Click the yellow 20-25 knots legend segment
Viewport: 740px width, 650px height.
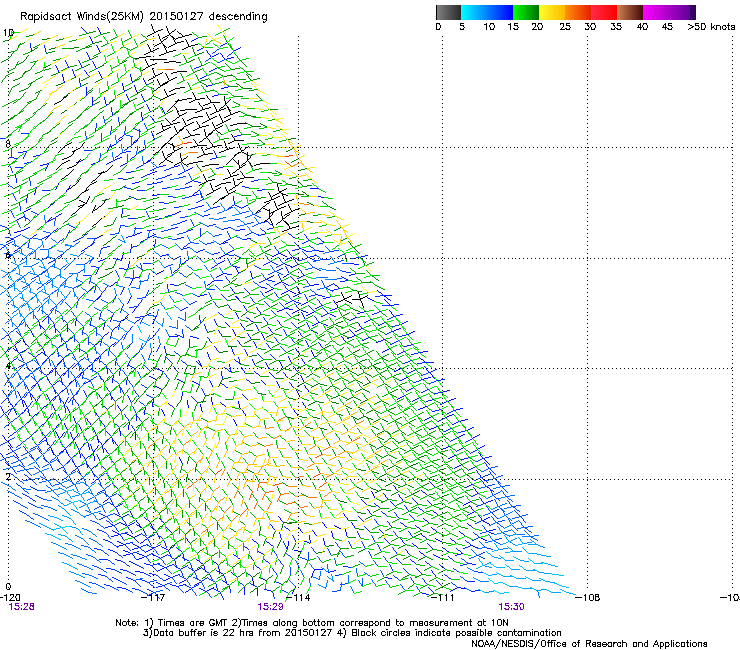552,12
